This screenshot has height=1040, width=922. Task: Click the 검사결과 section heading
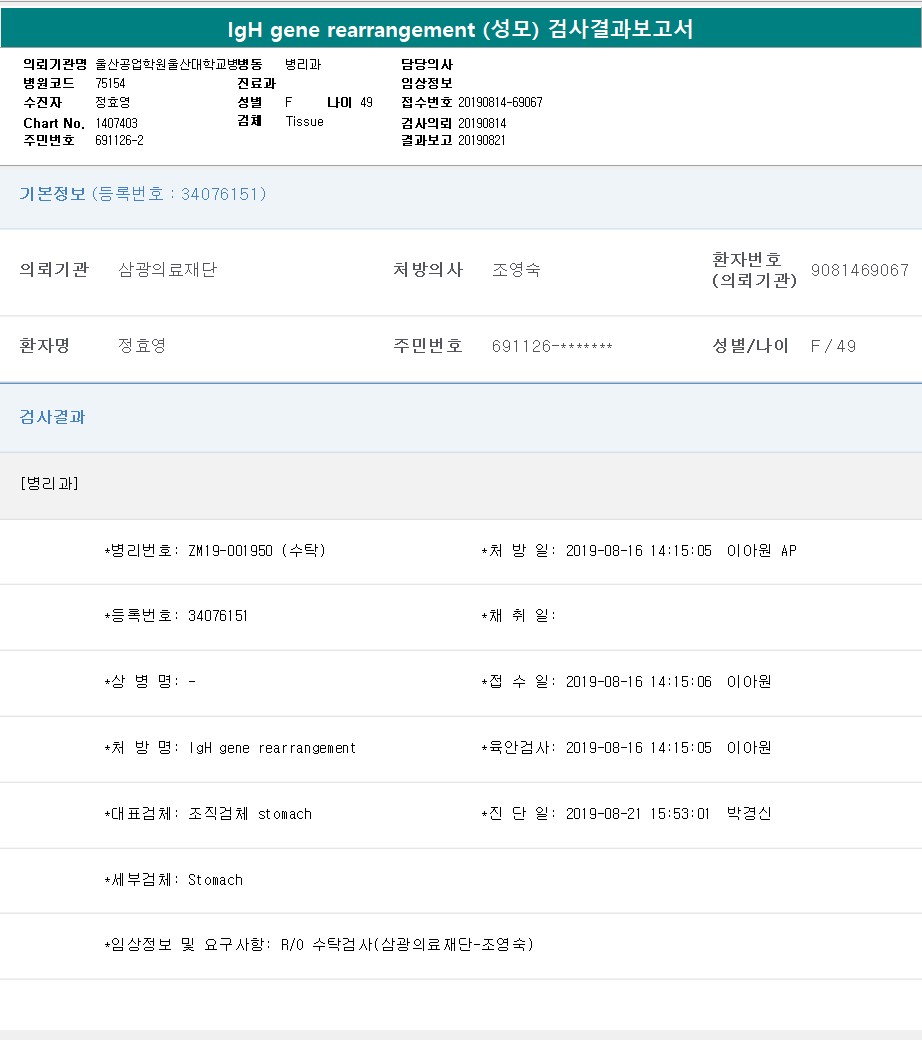tap(52, 417)
